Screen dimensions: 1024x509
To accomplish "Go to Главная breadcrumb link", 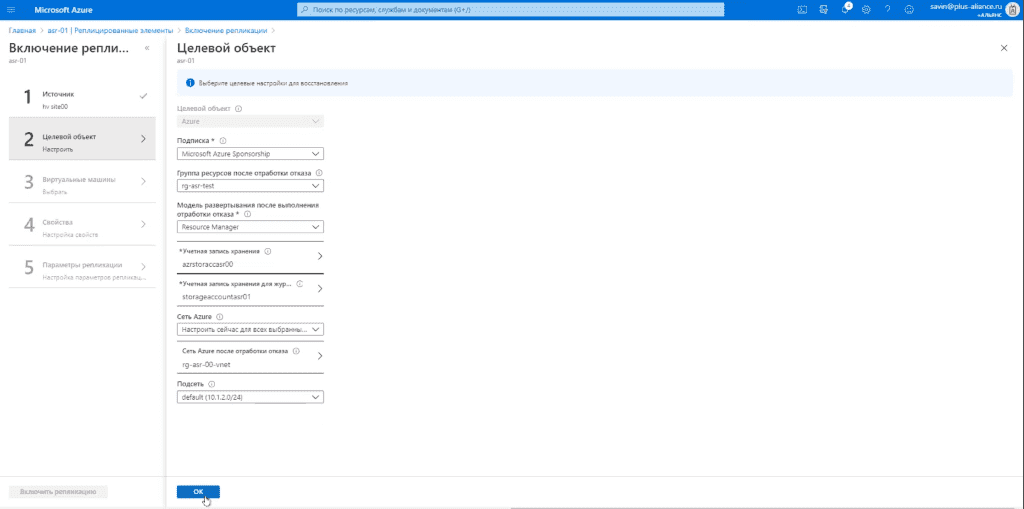I will [22, 31].
